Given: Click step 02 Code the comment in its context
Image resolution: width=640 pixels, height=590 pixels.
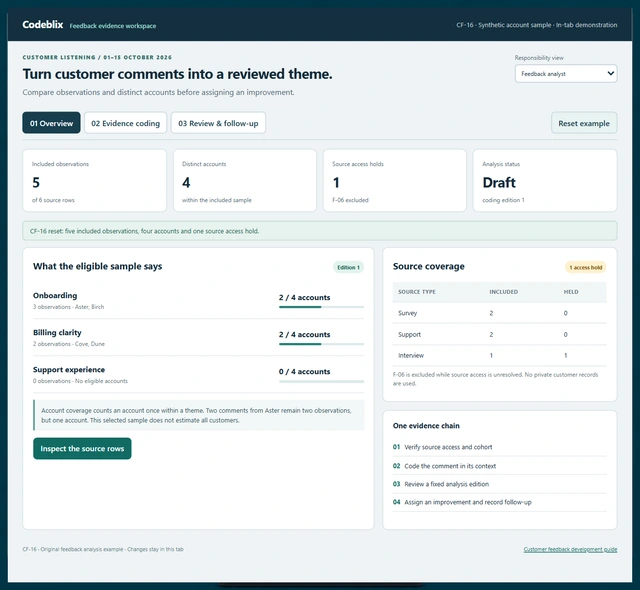Looking at the screenshot, I should [500, 466].
